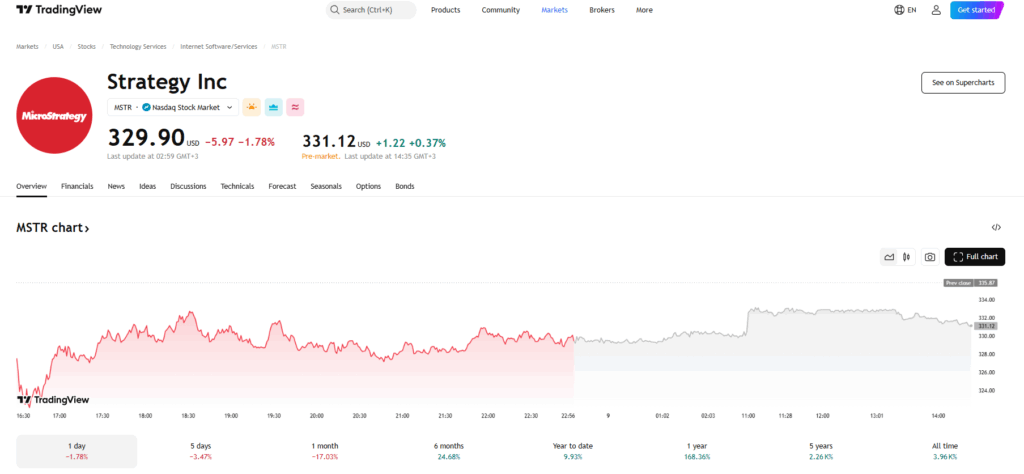This screenshot has width=1024, height=474.
Task: Switch to the Bonds tab
Action: (405, 186)
